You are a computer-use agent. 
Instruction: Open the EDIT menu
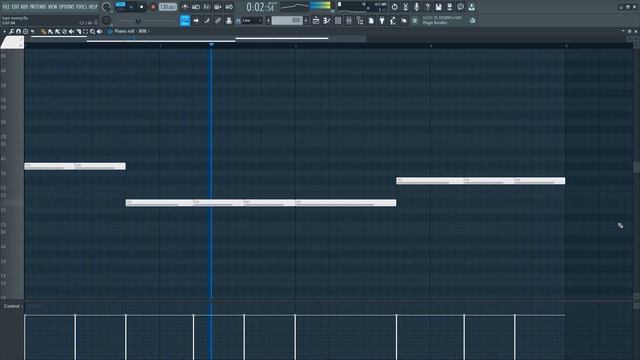tap(15, 7)
